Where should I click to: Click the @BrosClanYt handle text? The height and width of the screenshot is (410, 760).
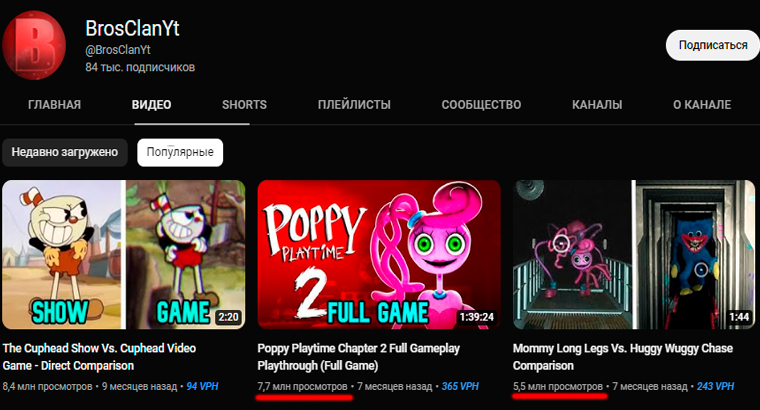point(118,50)
